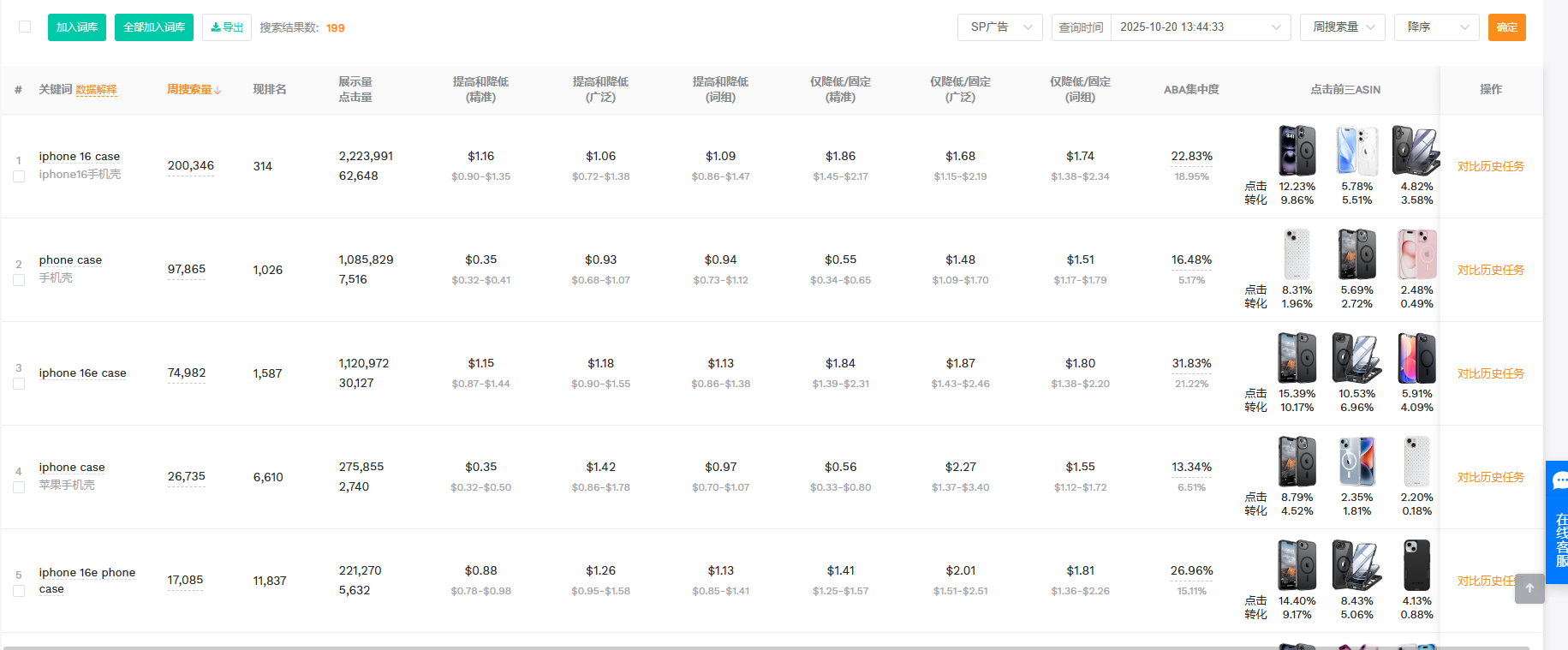This screenshot has width=1568, height=650.
Task: Click the 加入词库 button
Action: click(x=77, y=27)
